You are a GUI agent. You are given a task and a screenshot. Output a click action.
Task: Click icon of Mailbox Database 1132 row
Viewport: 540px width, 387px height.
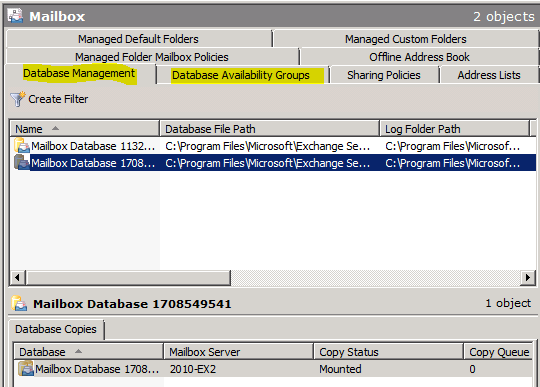point(22,145)
